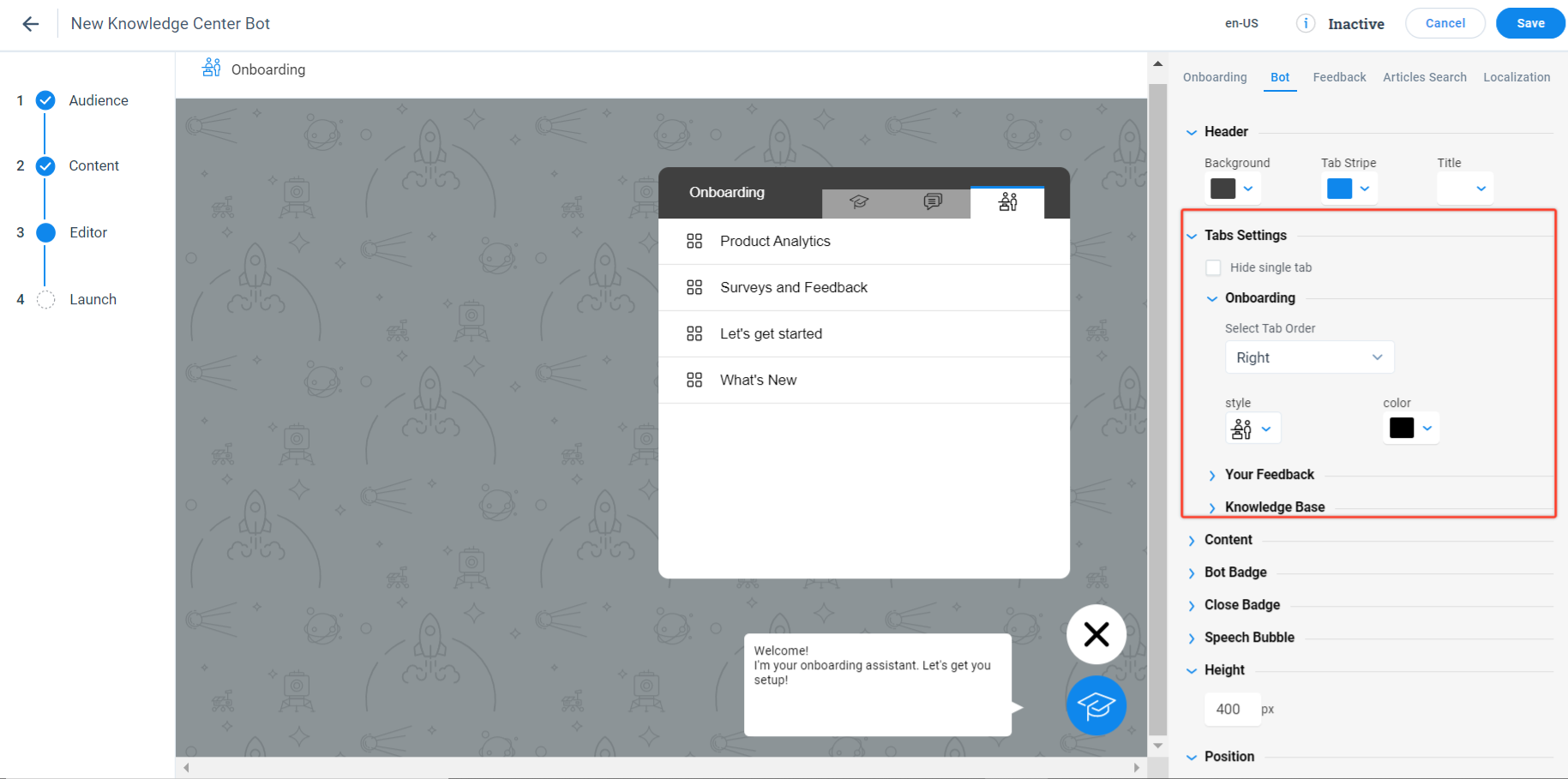Switch to the Bot settings tab
This screenshot has height=779, width=1568.
tap(1280, 77)
